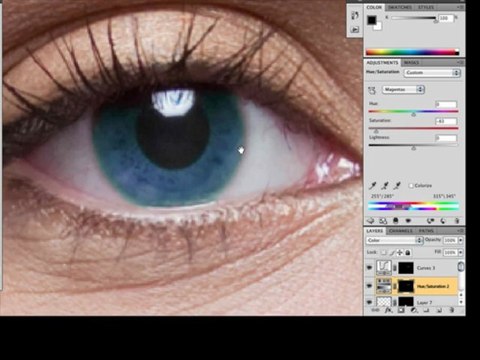
Task: Select the Adjustments tab
Action: tap(382, 63)
